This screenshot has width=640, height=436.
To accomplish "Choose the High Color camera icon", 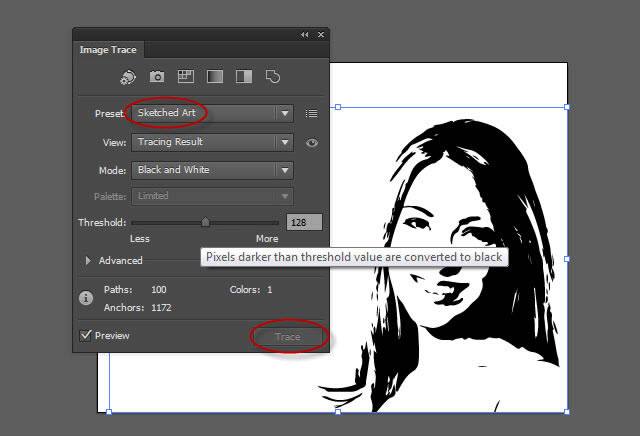I will pyautogui.click(x=157, y=76).
